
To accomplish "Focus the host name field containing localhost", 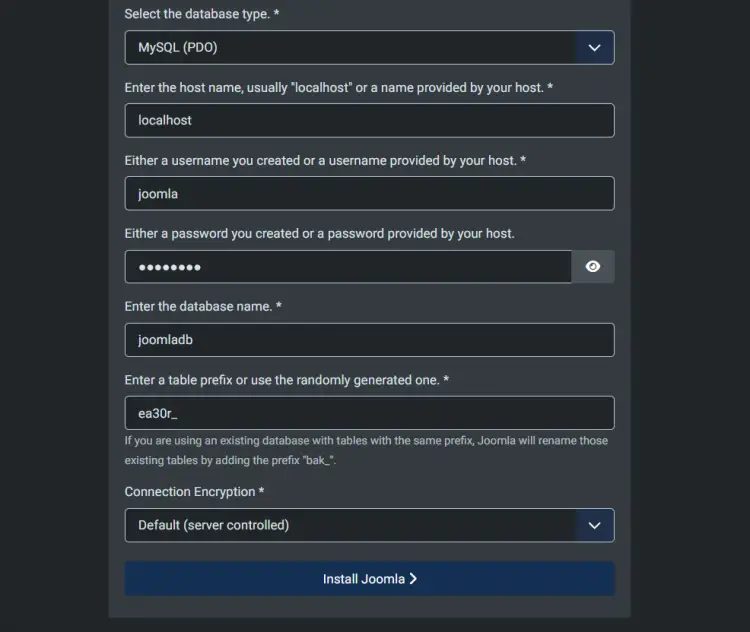I will 369,120.
